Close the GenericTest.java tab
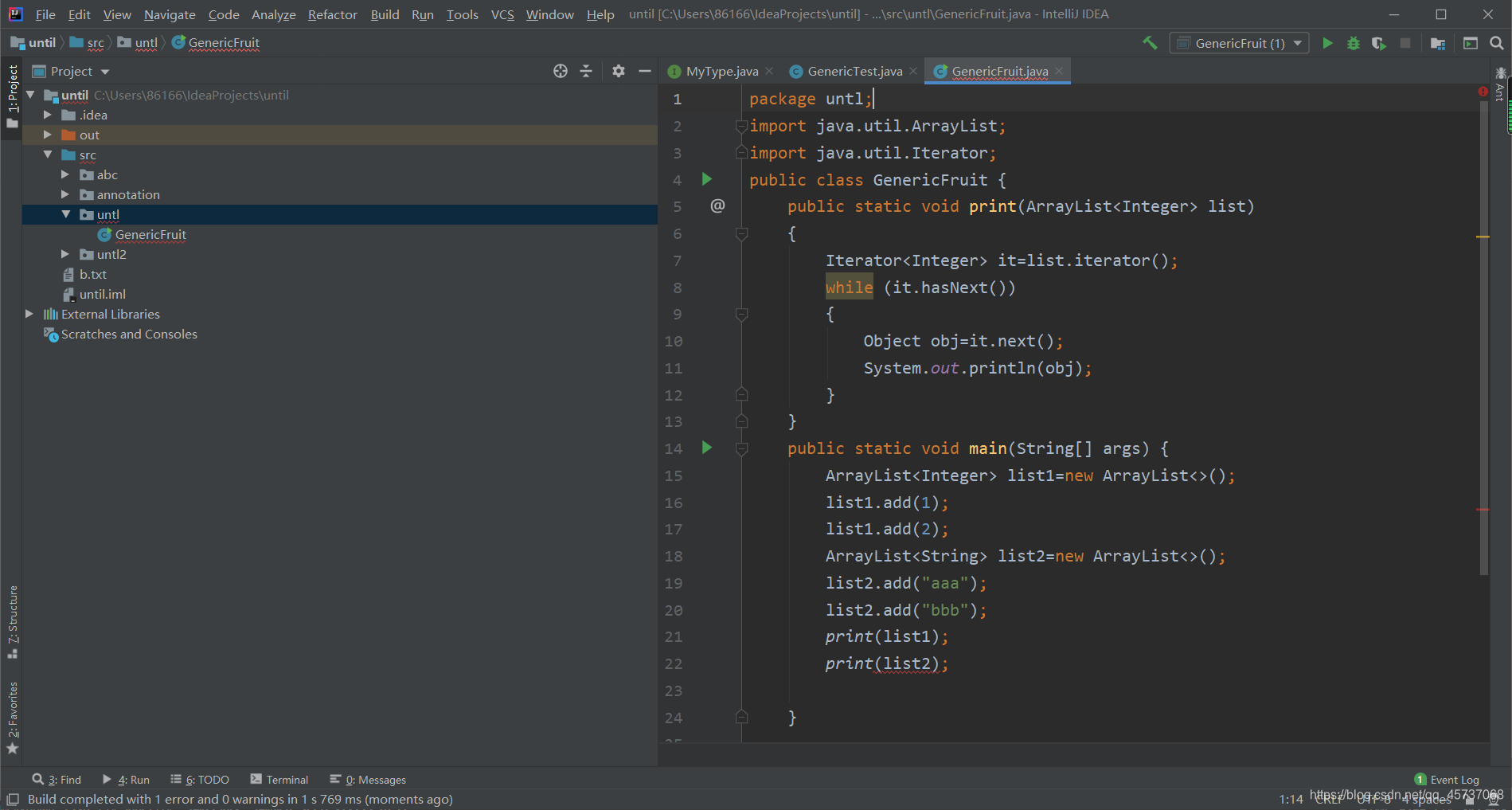Screen dimensions: 1512x810 point(913,71)
